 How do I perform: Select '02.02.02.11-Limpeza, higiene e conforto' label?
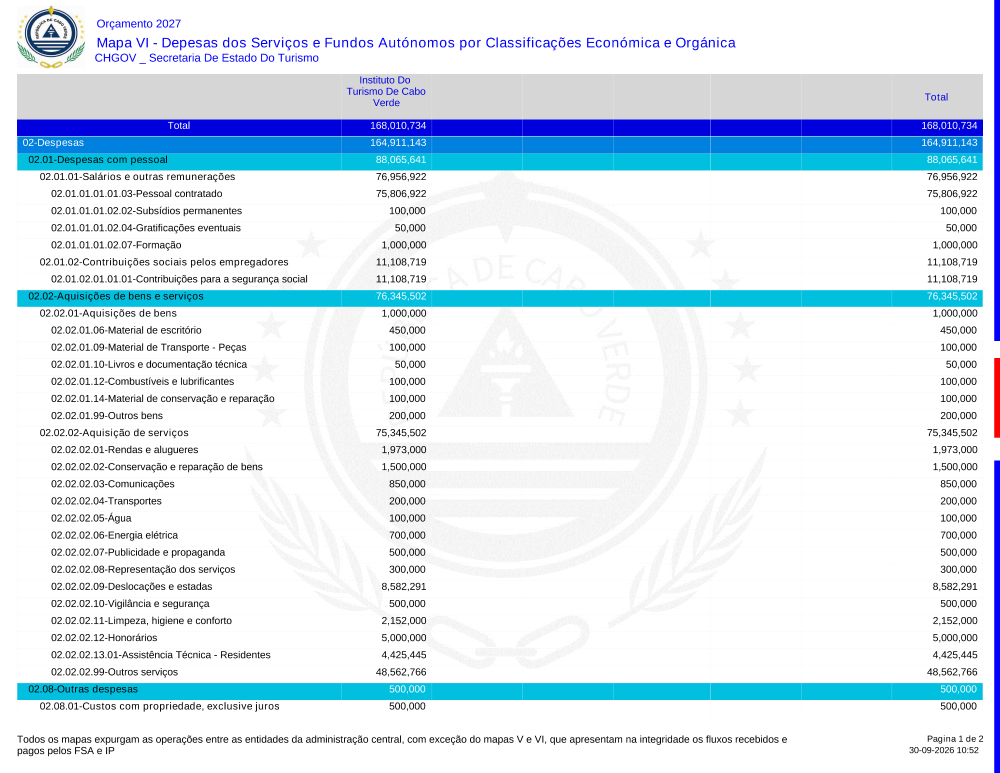(x=142, y=621)
